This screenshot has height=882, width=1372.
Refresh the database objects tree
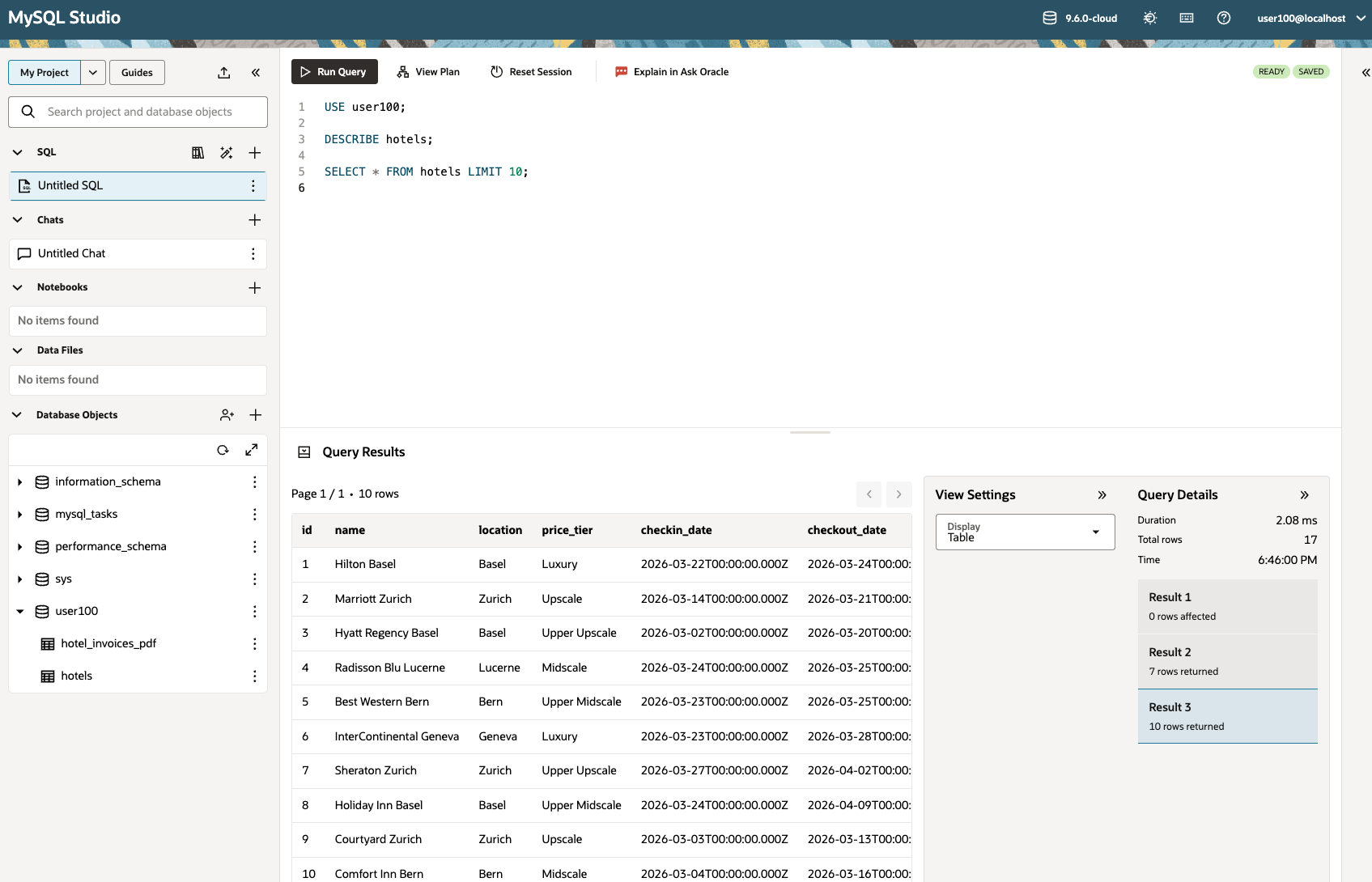pos(223,450)
